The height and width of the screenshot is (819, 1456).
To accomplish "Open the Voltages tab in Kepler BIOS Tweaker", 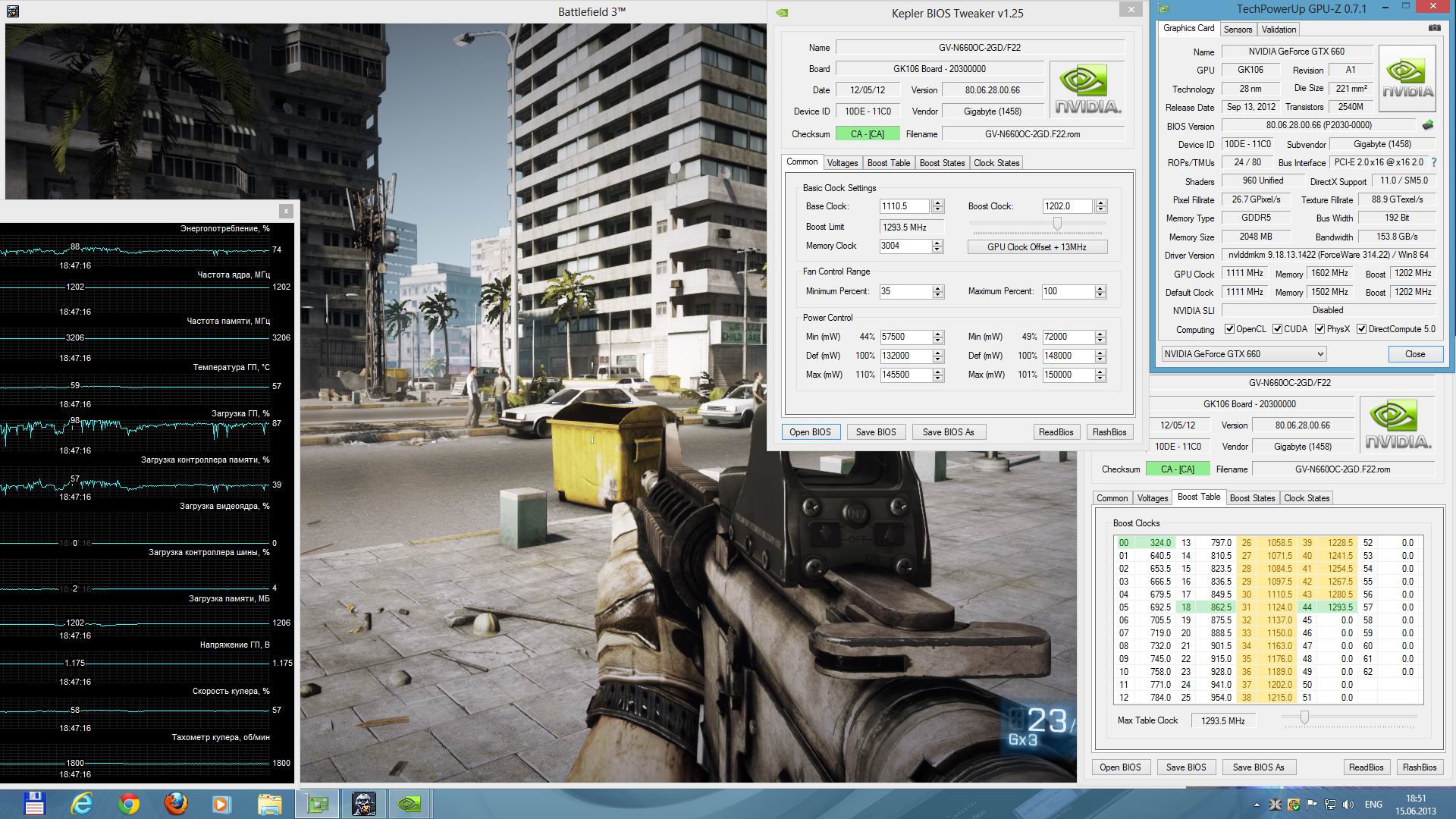I will (842, 163).
